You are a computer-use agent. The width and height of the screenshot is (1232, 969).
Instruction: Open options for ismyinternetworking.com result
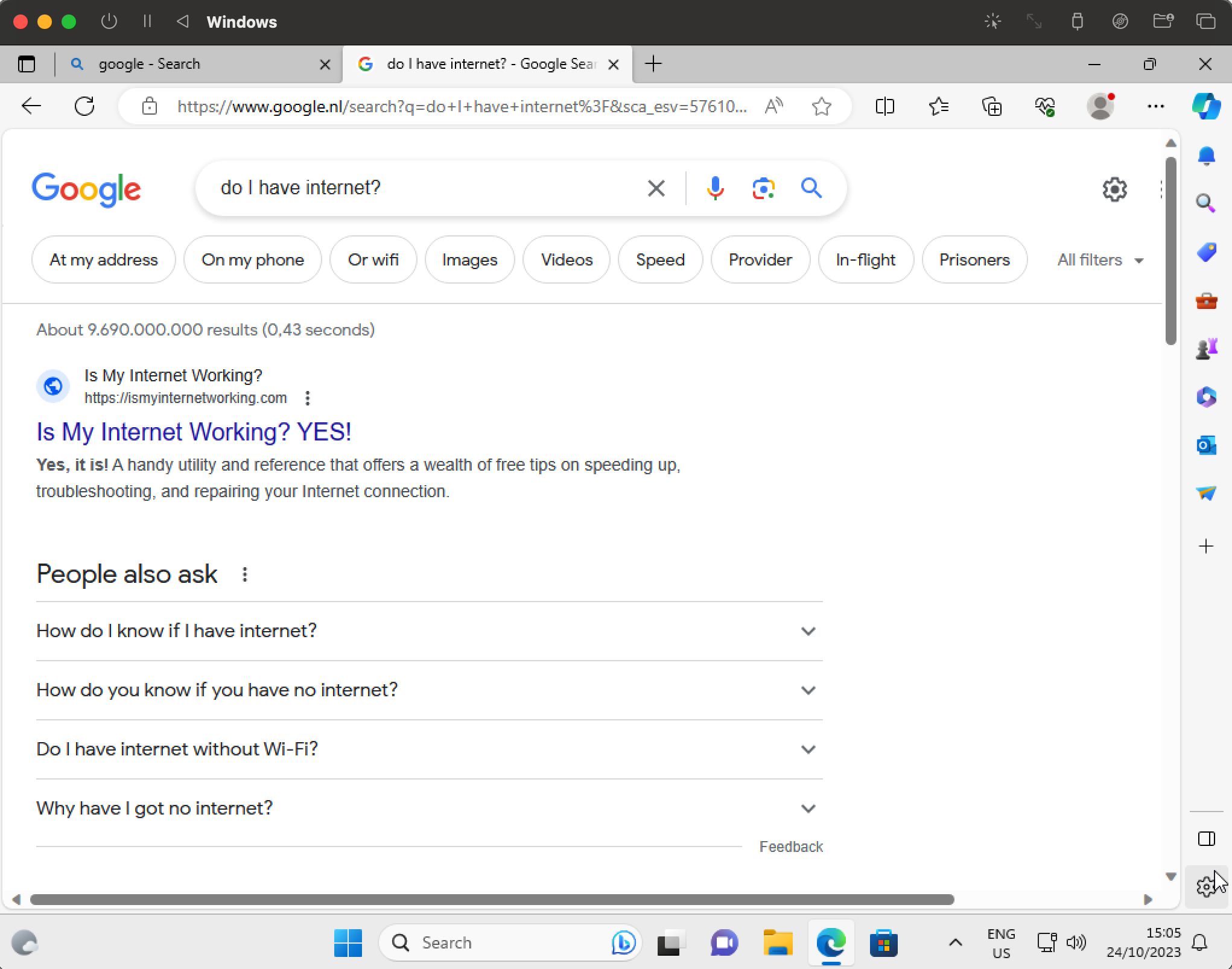pyautogui.click(x=308, y=398)
